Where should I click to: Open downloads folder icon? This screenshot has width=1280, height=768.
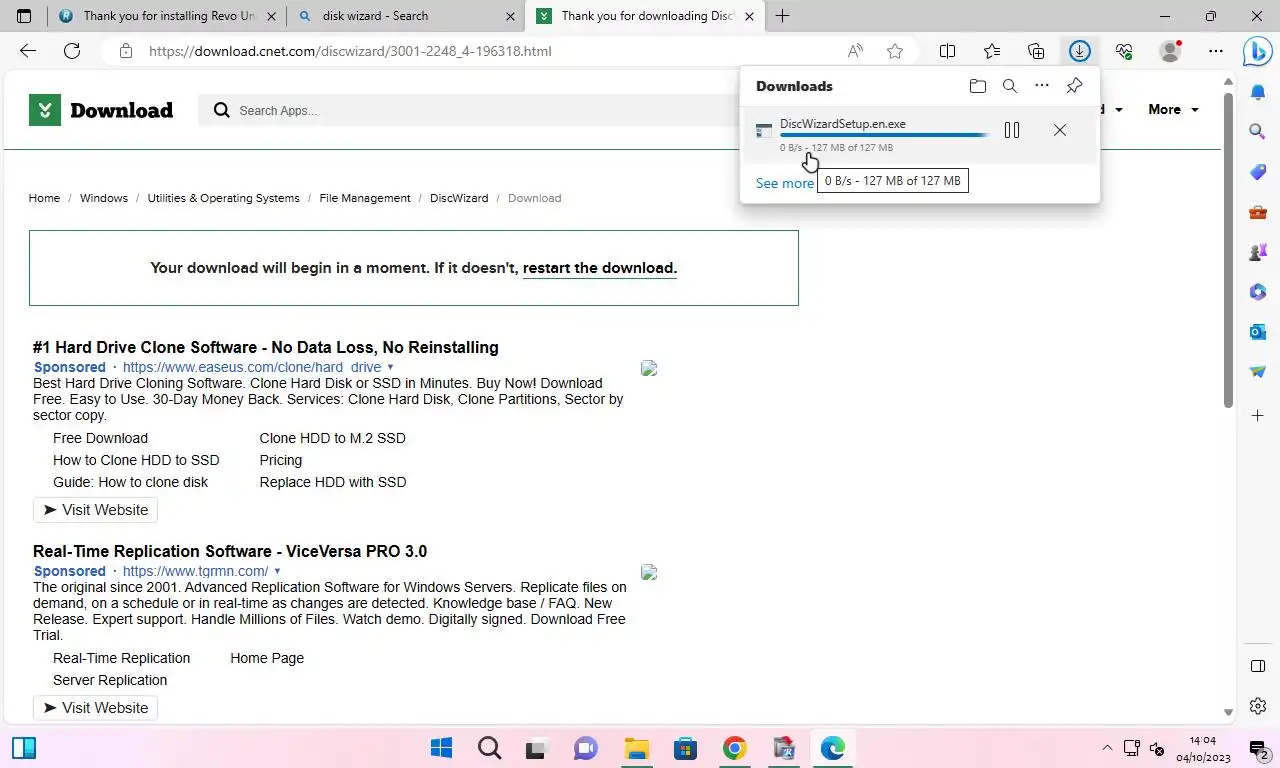coord(978,86)
